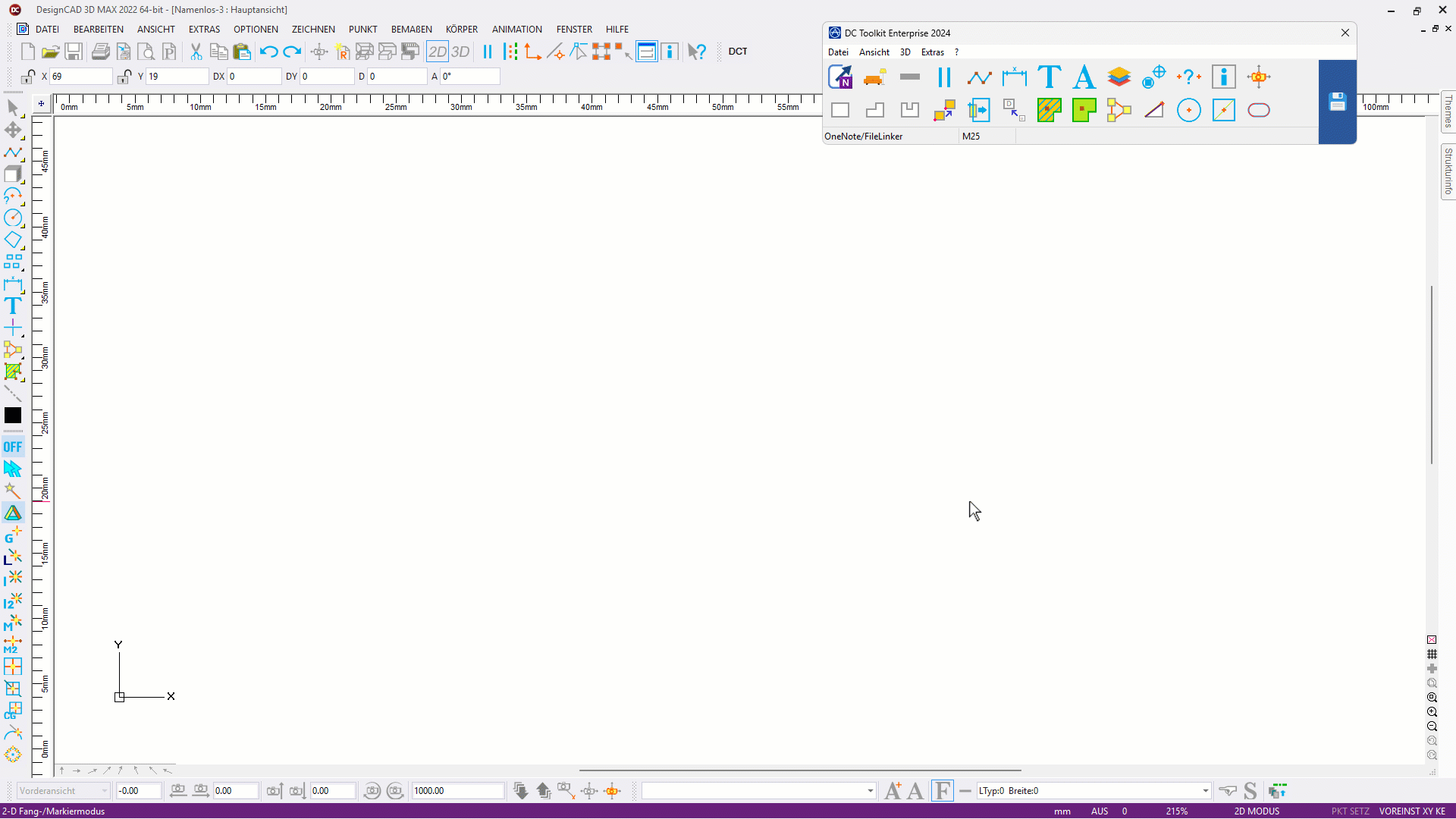Click the S icon in the bottom bar
The image size is (1456, 819).
point(1250,791)
